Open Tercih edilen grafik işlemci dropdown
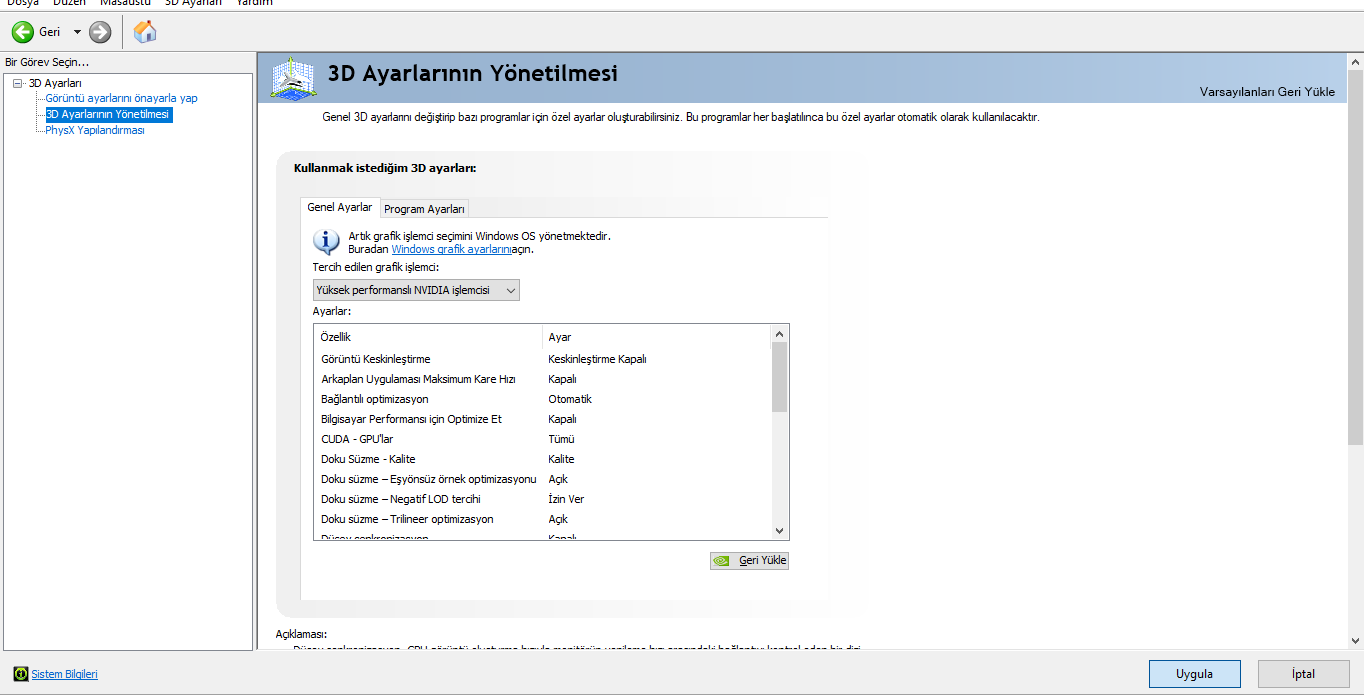The image size is (1364, 696). point(416,290)
